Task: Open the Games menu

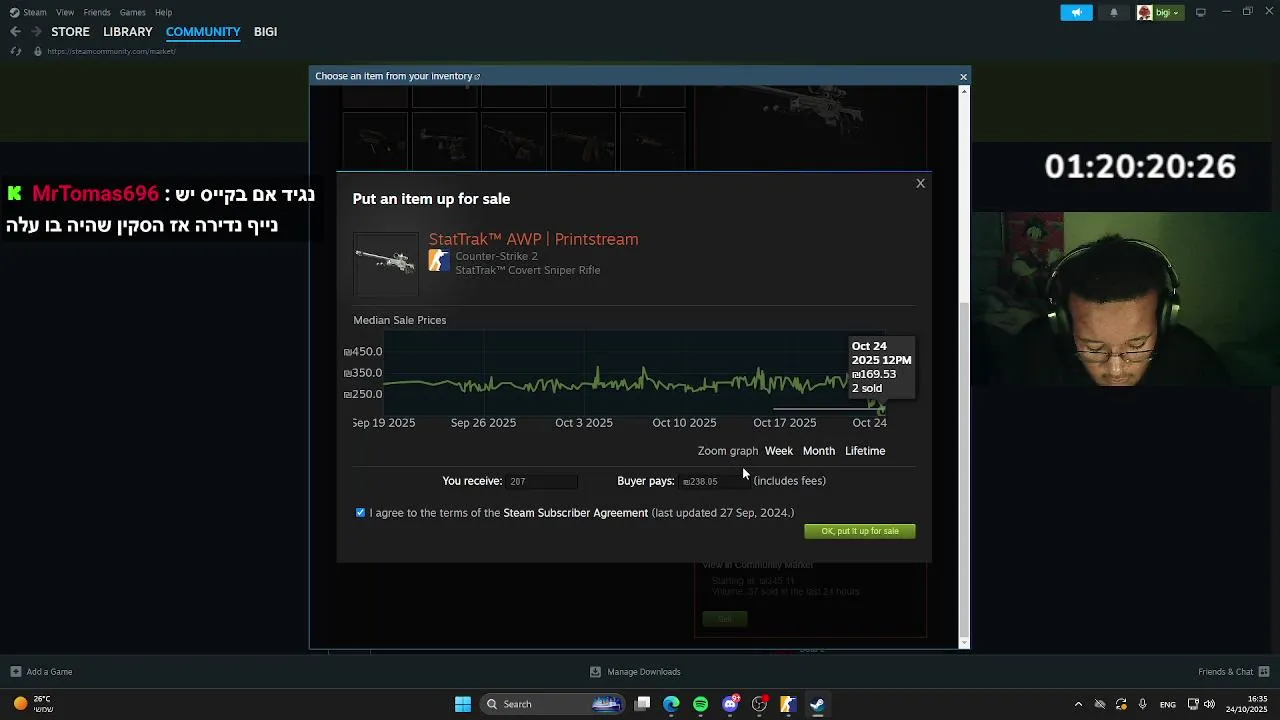Action: click(132, 12)
